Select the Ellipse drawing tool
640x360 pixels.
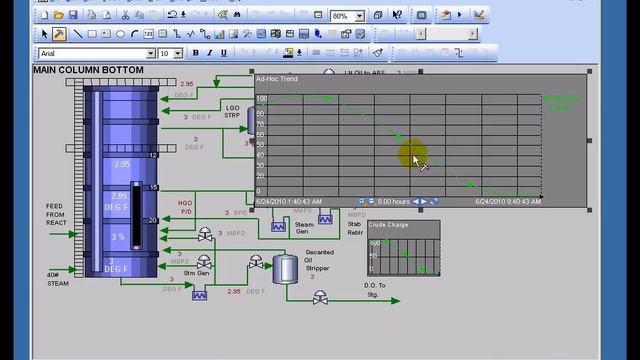coord(120,34)
